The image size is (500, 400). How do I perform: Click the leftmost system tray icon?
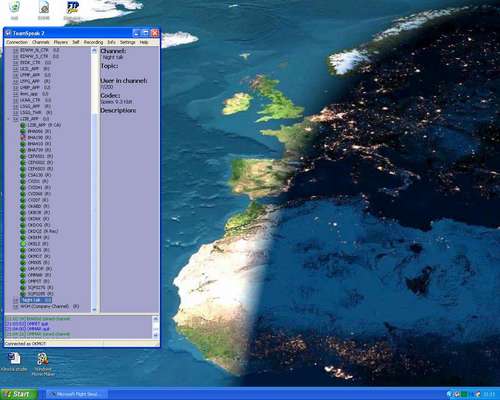(449, 395)
